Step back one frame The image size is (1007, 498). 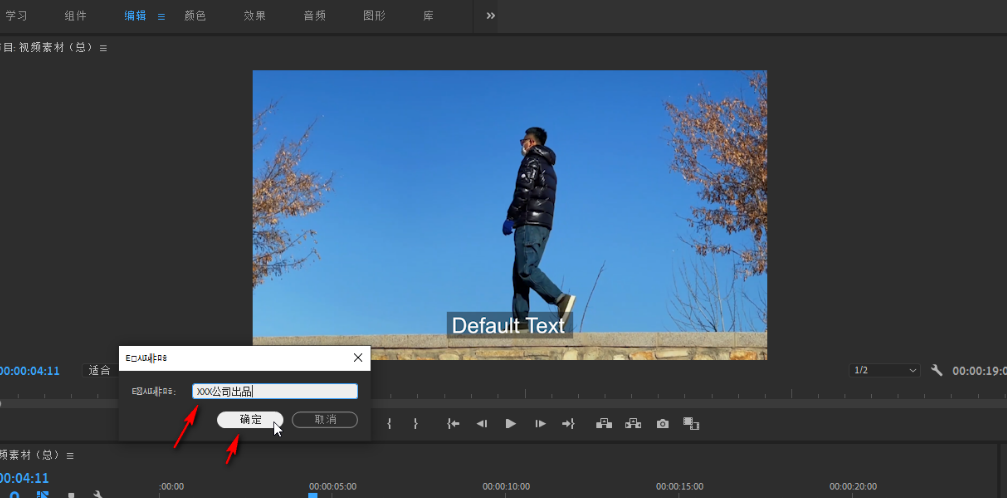pyautogui.click(x=482, y=424)
